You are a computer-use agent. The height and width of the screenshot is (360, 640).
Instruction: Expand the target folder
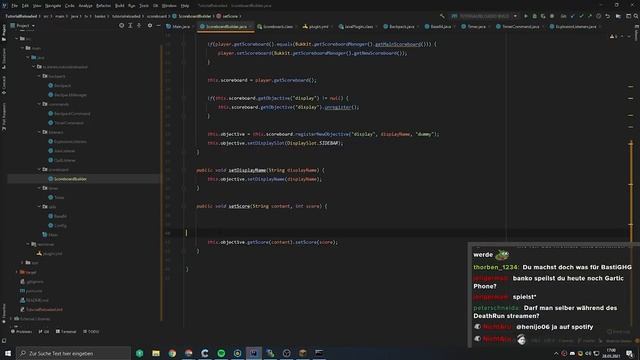click(x=17, y=272)
